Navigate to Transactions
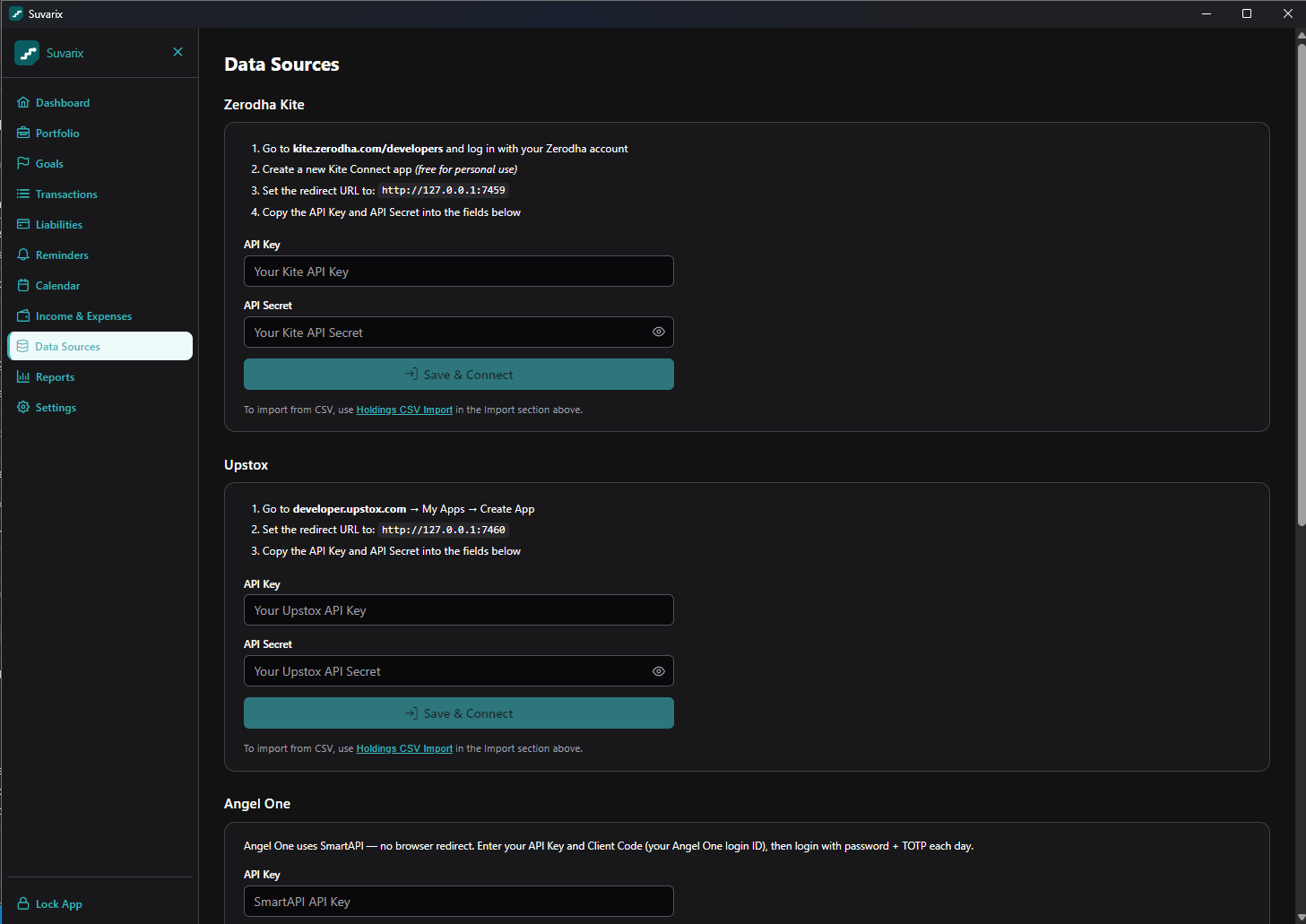 pyautogui.click(x=100, y=194)
